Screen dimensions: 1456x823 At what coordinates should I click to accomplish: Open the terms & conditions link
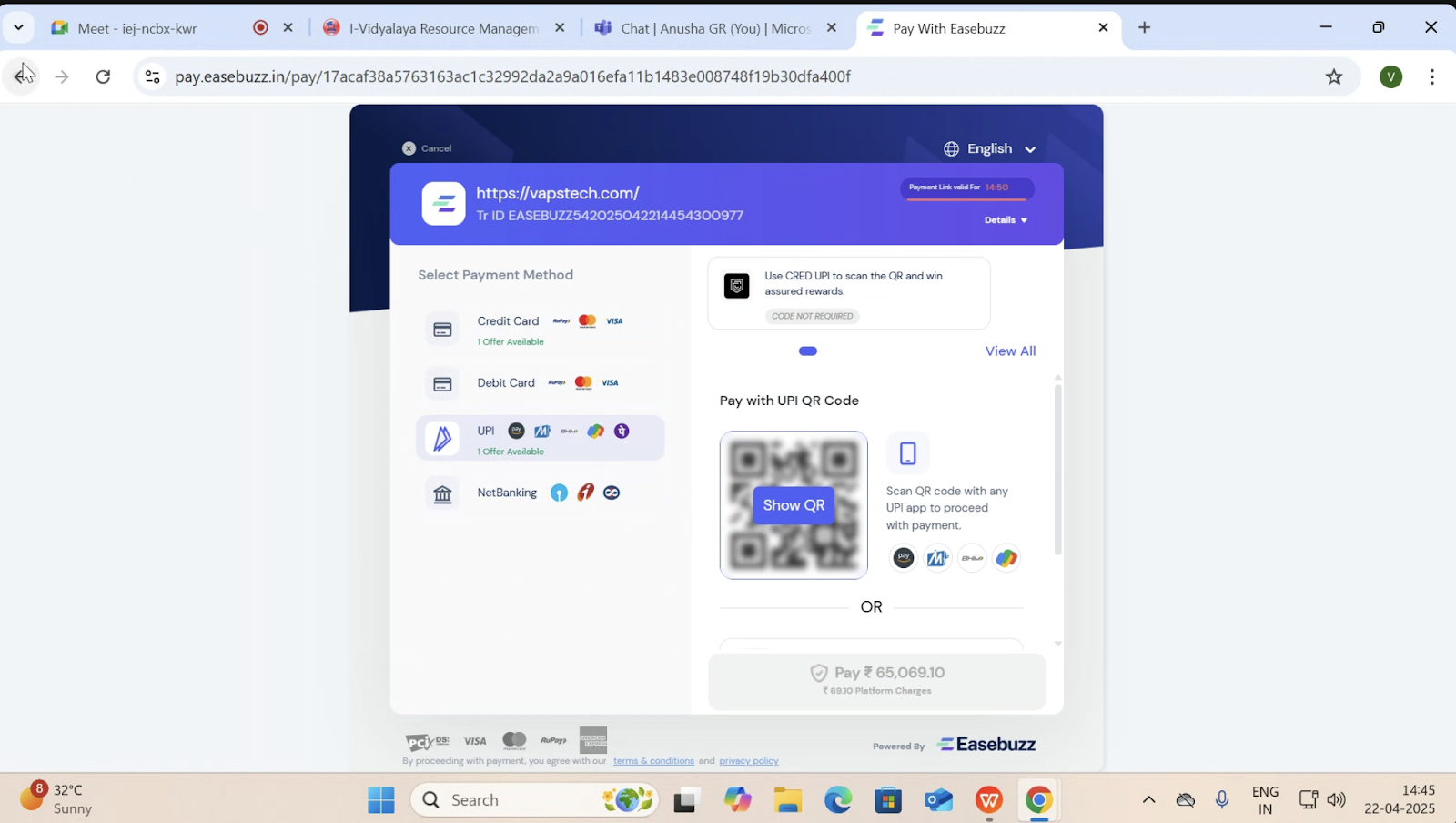[x=653, y=761]
